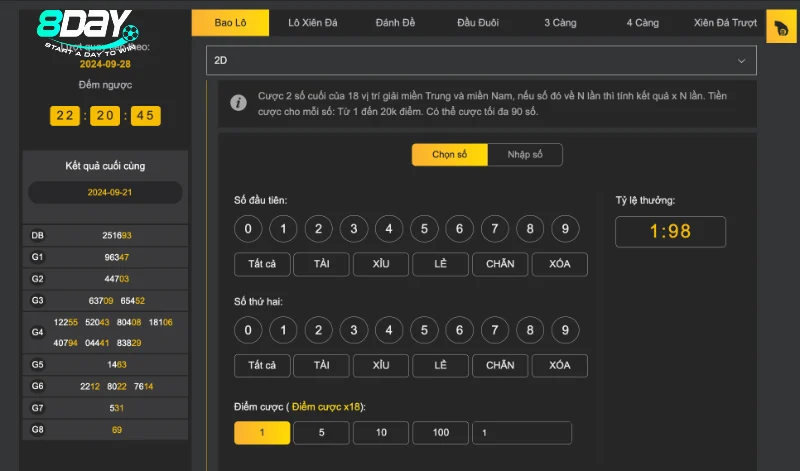The image size is (800, 471).
Task: Click the yellow icon at top right
Action: pyautogui.click(x=780, y=29)
